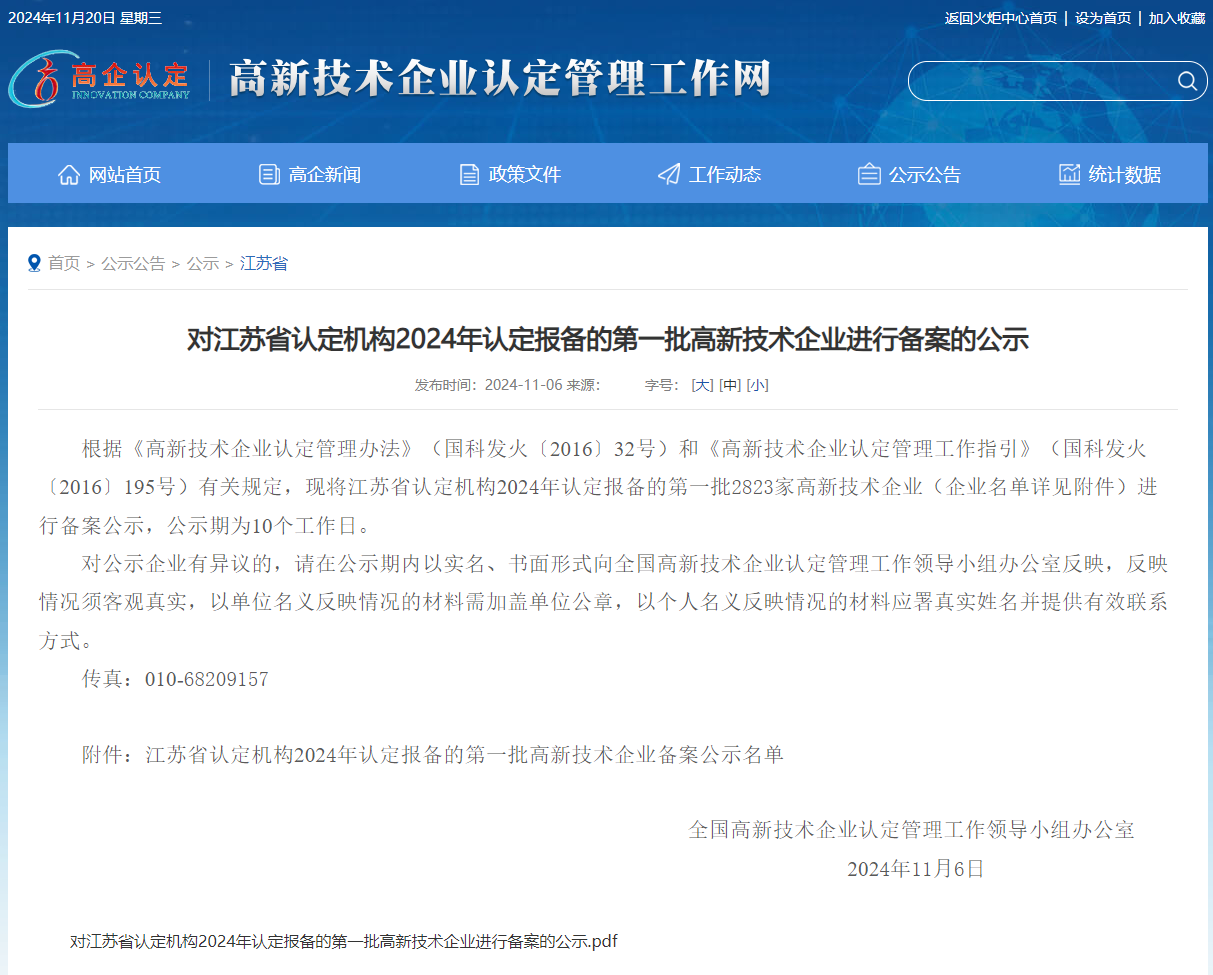Go to 首页 in breadcrumb
The height and width of the screenshot is (975, 1213).
(x=64, y=263)
